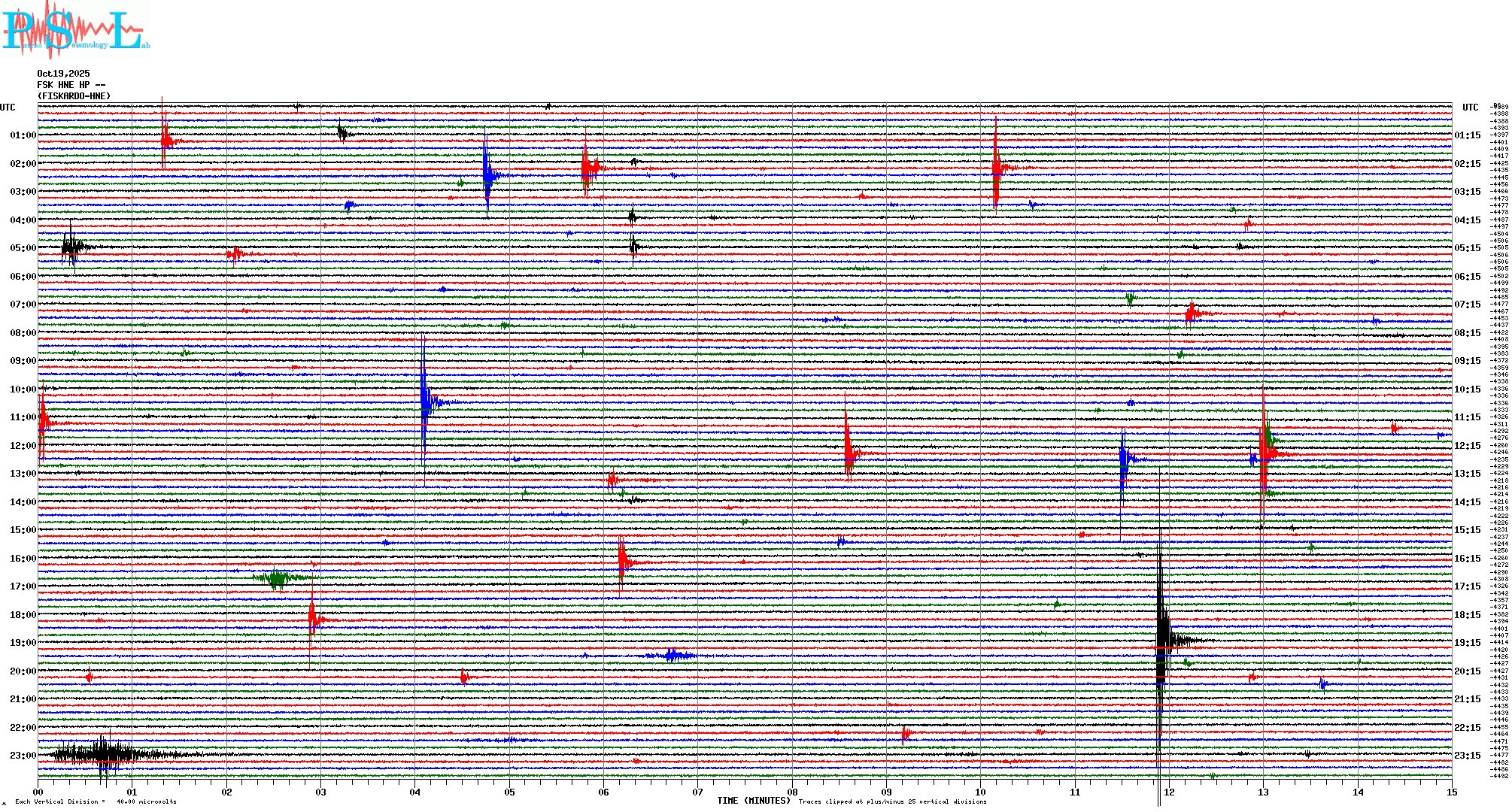Click the right UTC axis label
Screen dimensions: 1512x812
(x=1470, y=108)
